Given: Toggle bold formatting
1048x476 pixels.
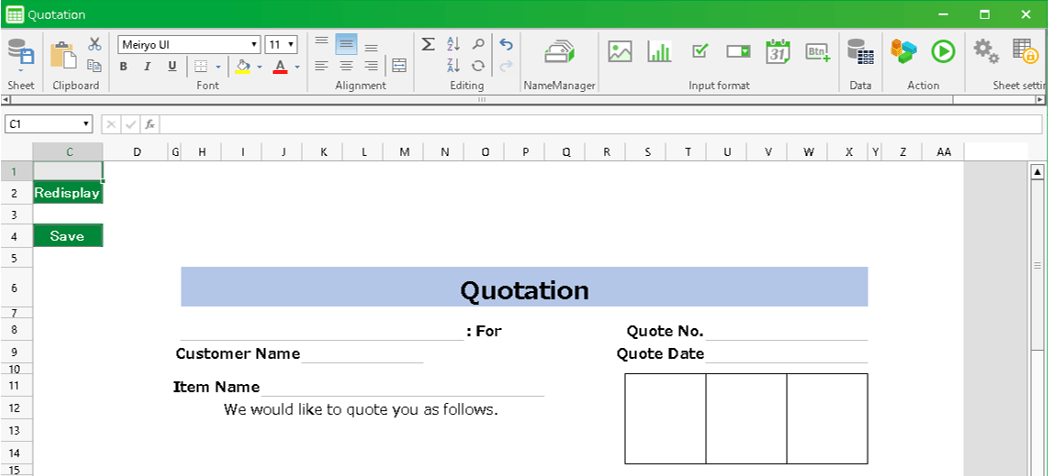Looking at the screenshot, I should (x=123, y=66).
